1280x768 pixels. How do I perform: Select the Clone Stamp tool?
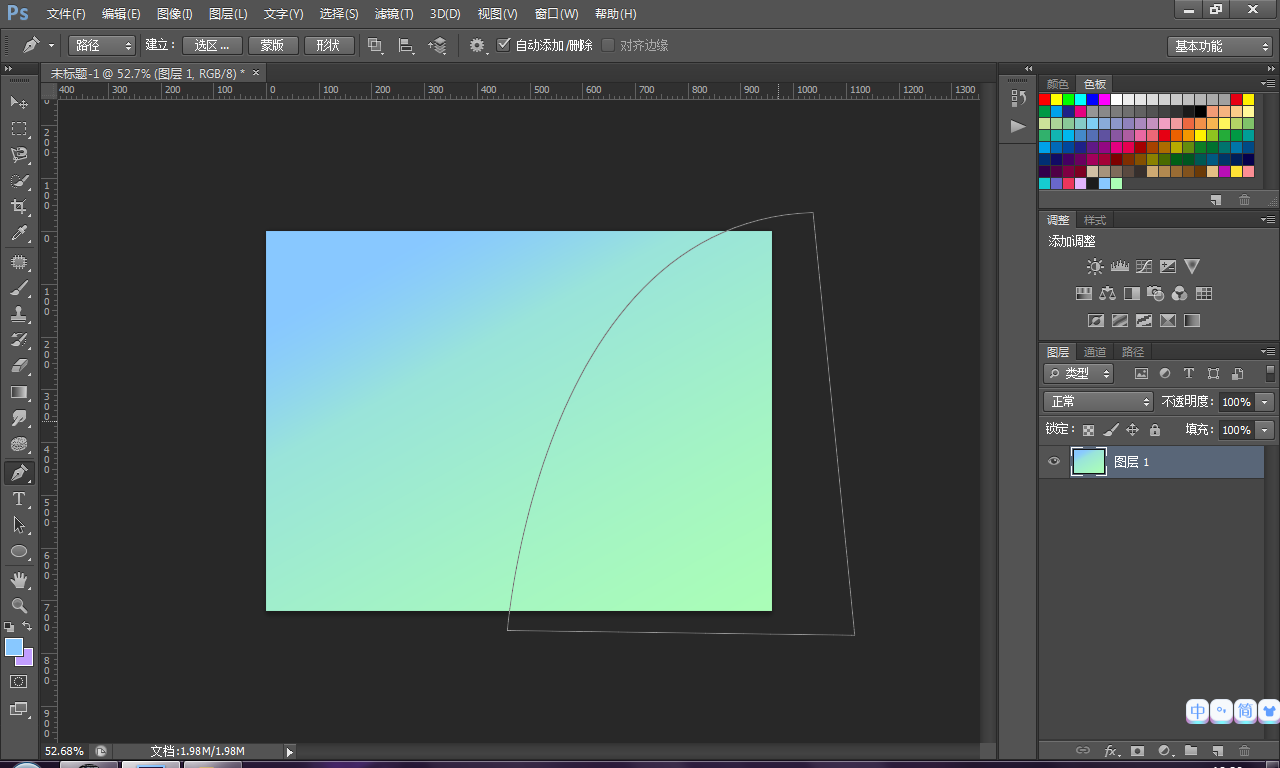click(19, 314)
